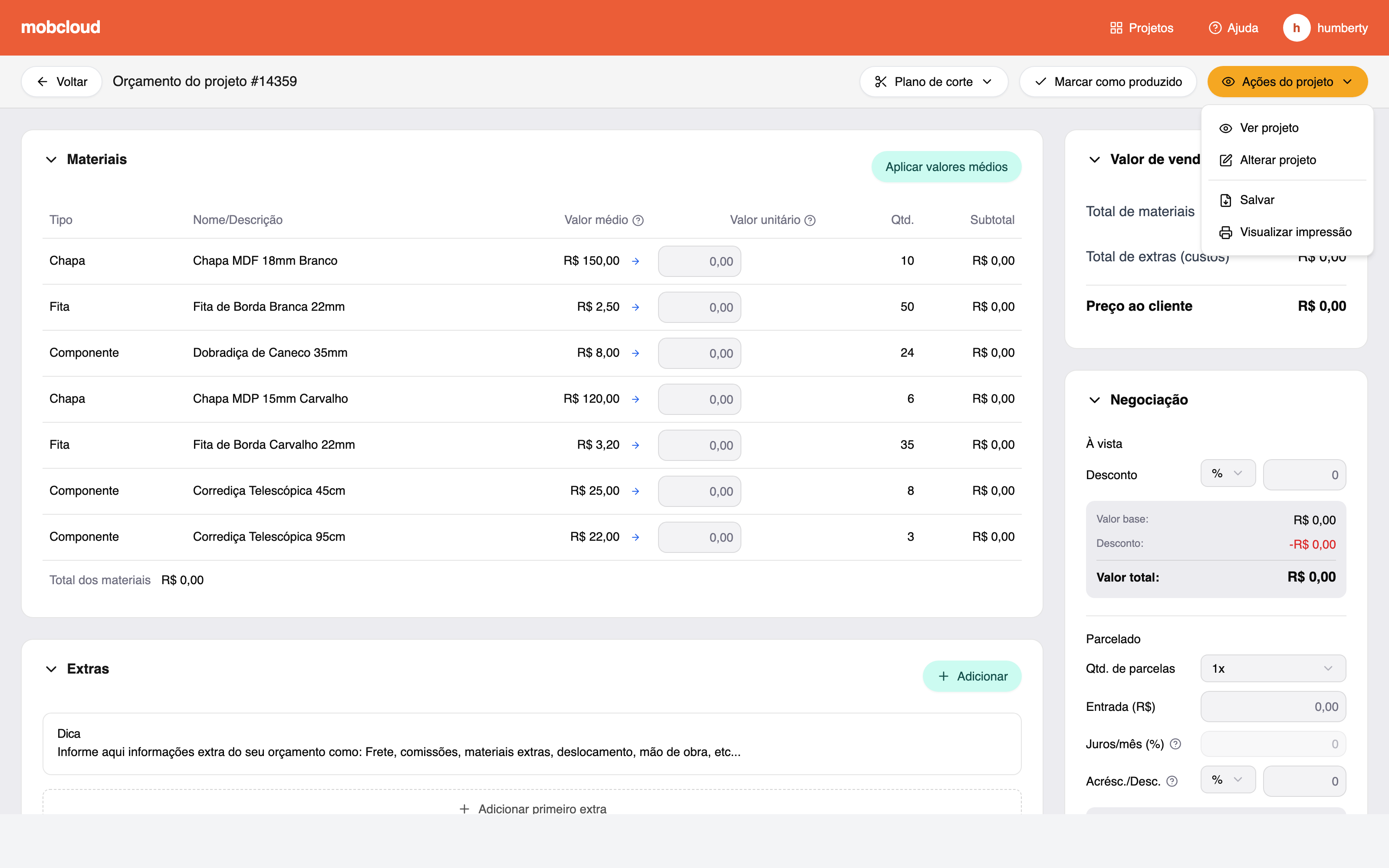Open the Plano de corte dropdown
1389x868 pixels.
click(x=934, y=82)
